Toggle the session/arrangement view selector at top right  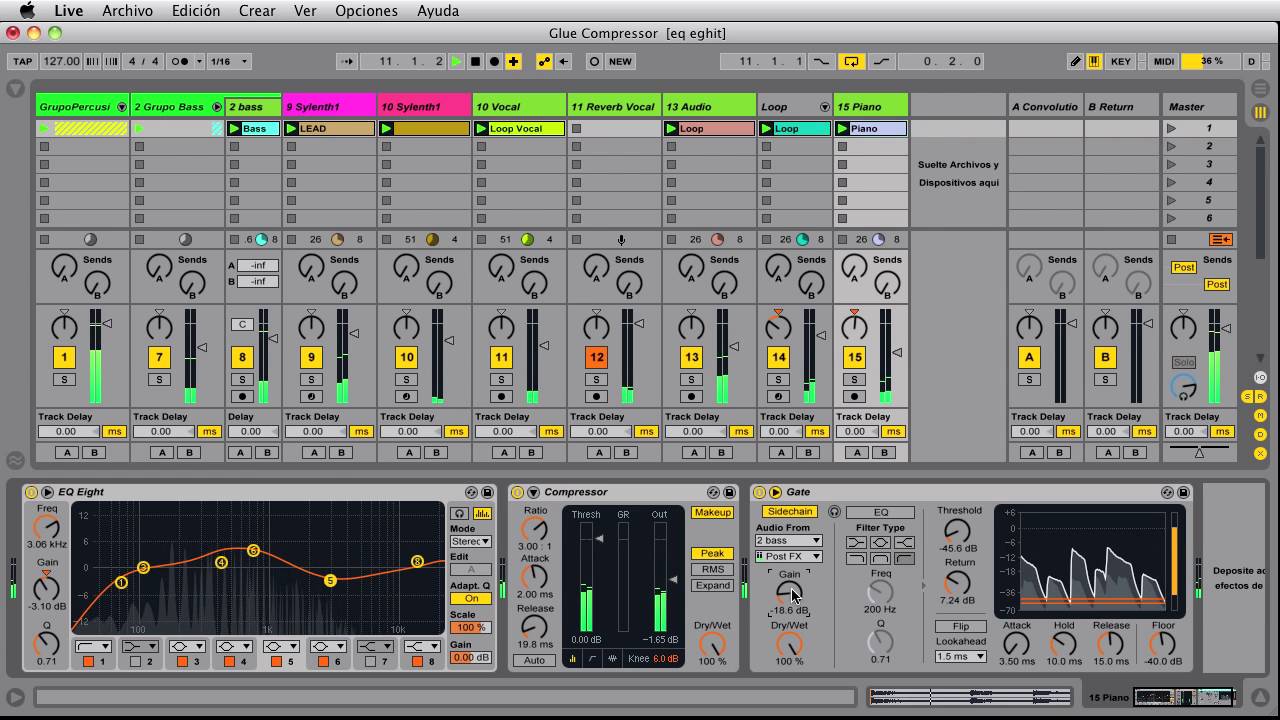pos(1260,113)
